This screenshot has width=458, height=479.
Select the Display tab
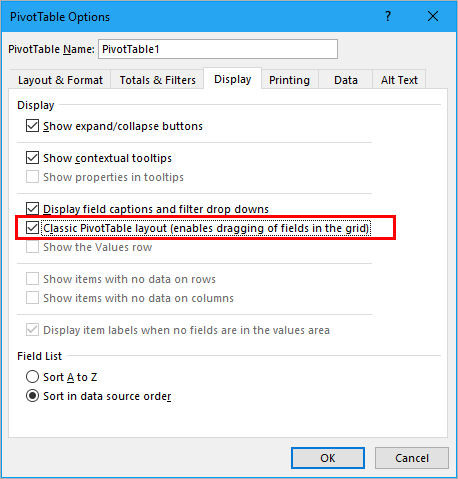(233, 79)
